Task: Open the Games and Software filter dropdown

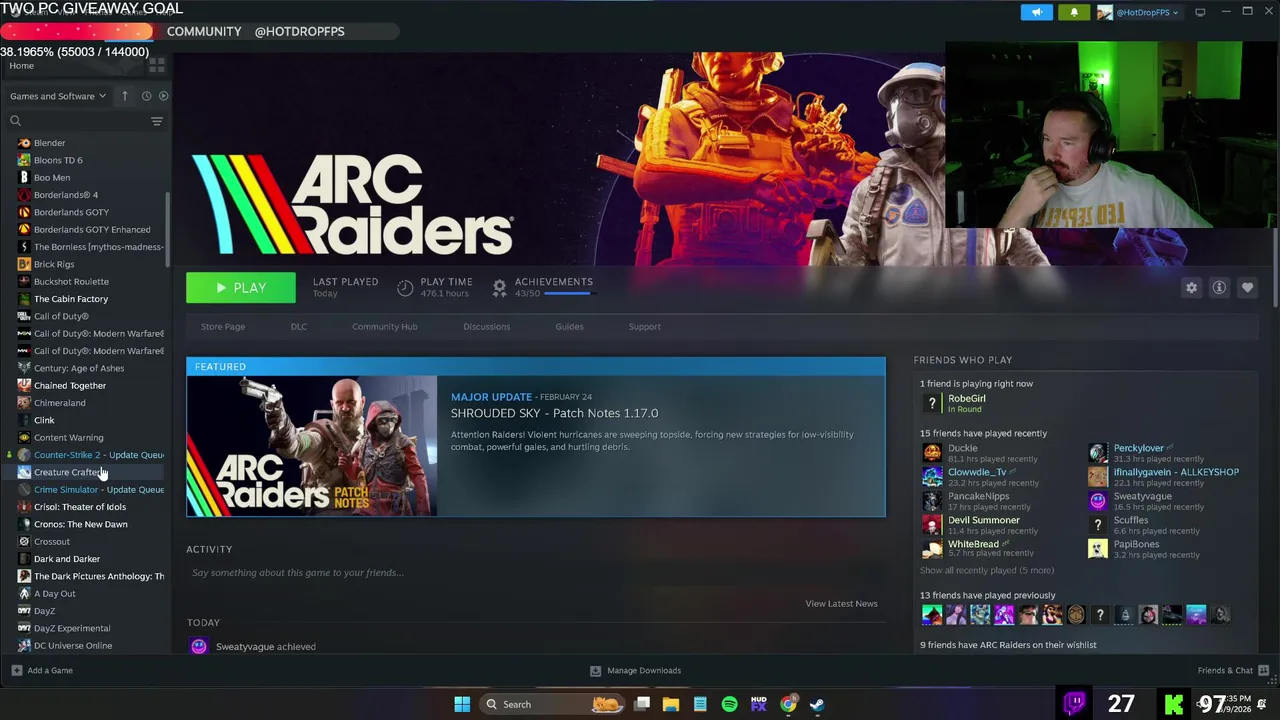Action: tap(58, 96)
